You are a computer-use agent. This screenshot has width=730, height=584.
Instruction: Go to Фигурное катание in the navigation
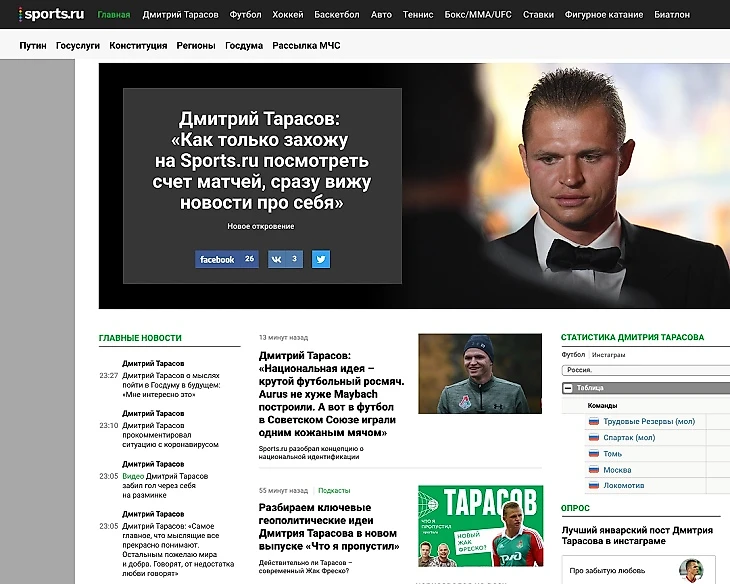tap(604, 15)
